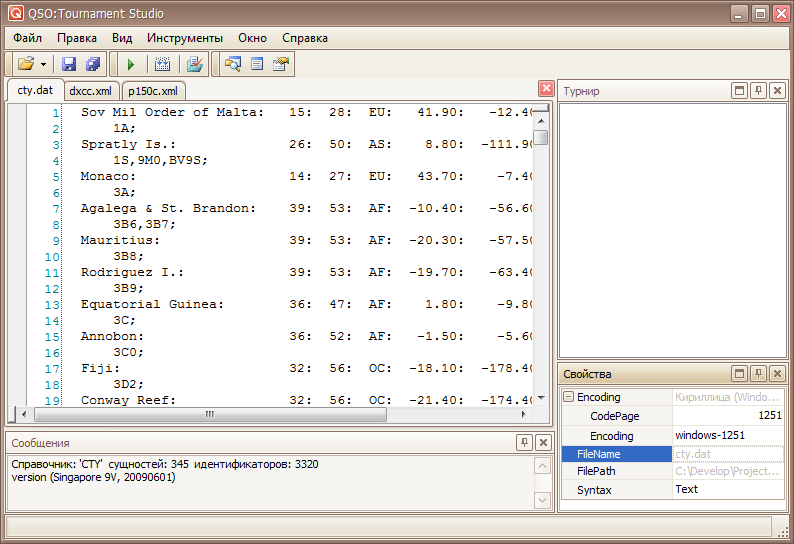
Task: Collapse the Encoding property group
Action: click(x=568, y=397)
